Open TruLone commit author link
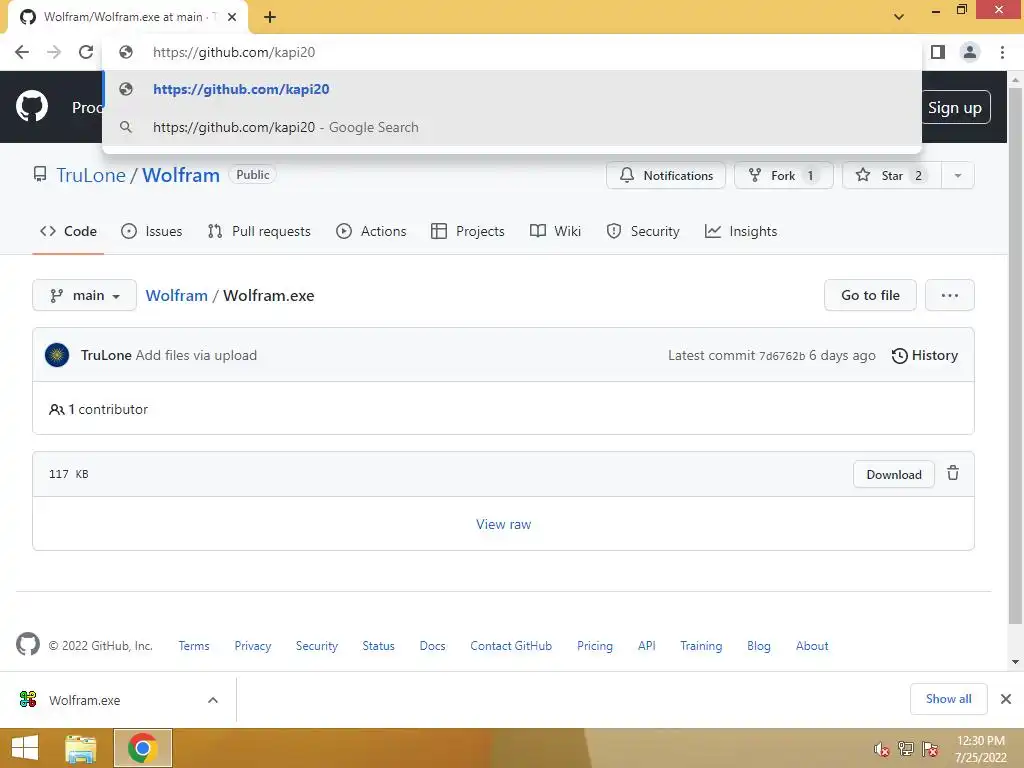 [x=106, y=355]
